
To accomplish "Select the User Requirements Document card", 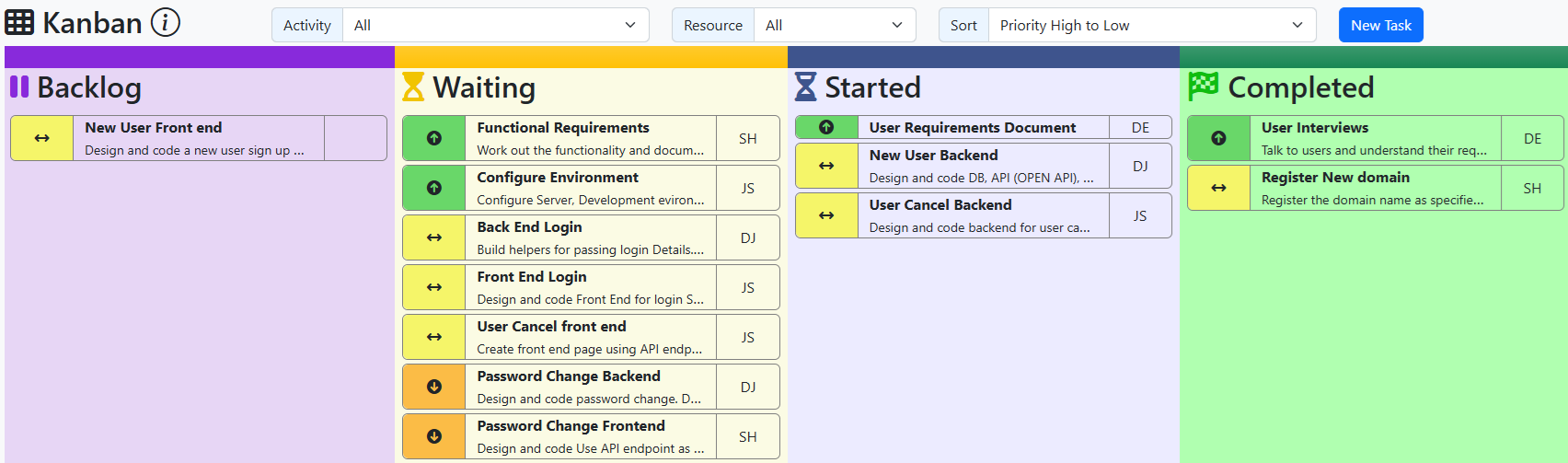I will click(982, 127).
